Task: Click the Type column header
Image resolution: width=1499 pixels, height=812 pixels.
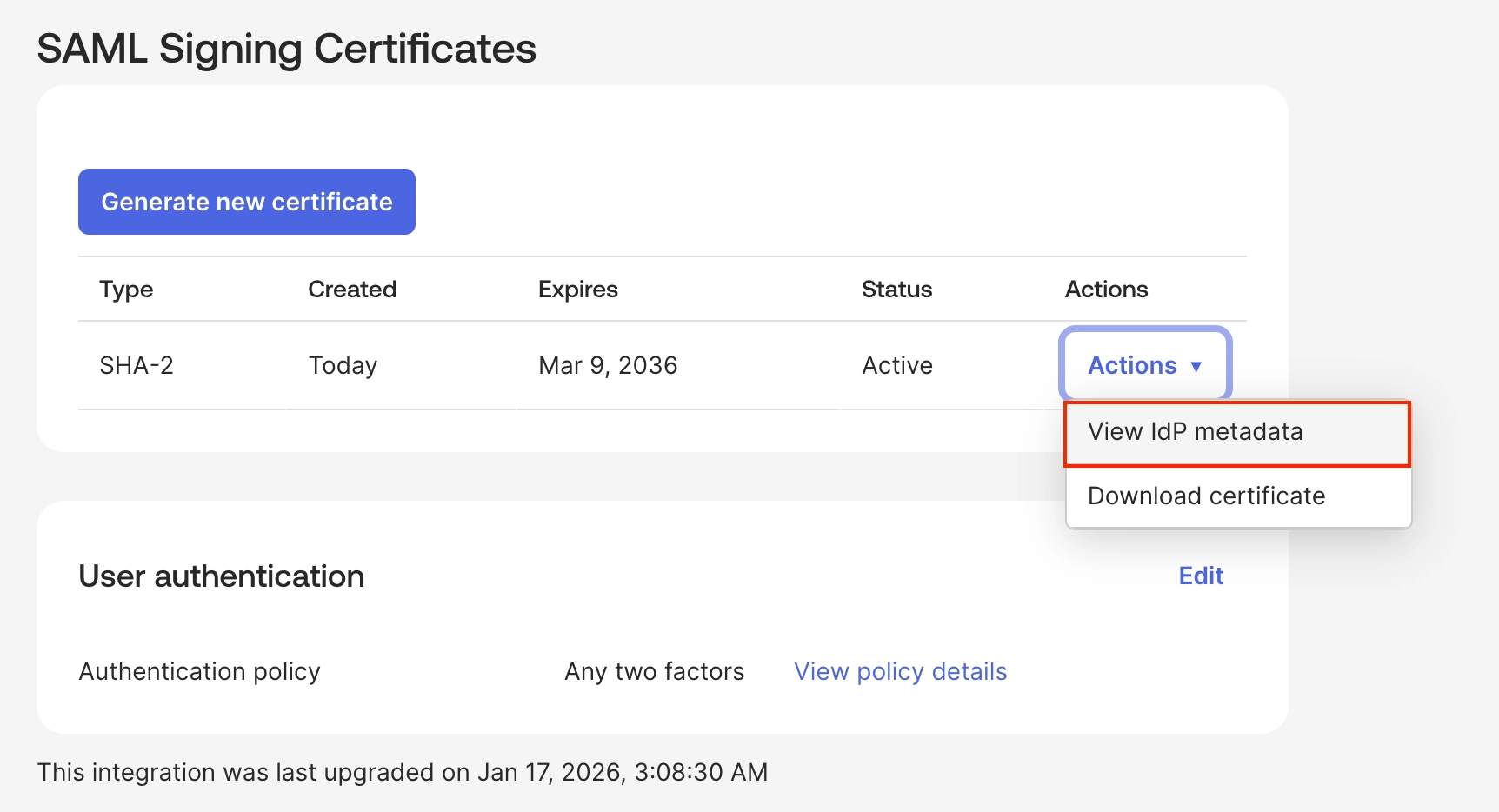Action: [x=126, y=290]
